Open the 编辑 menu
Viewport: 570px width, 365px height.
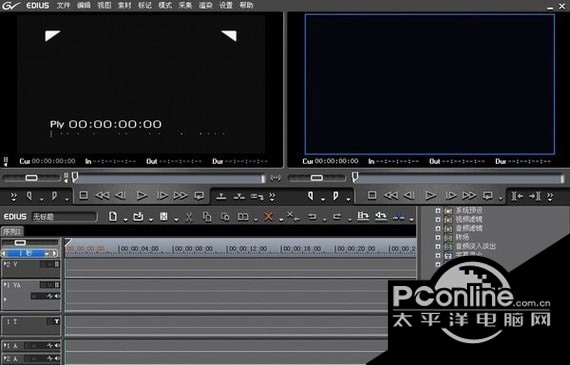84,5
